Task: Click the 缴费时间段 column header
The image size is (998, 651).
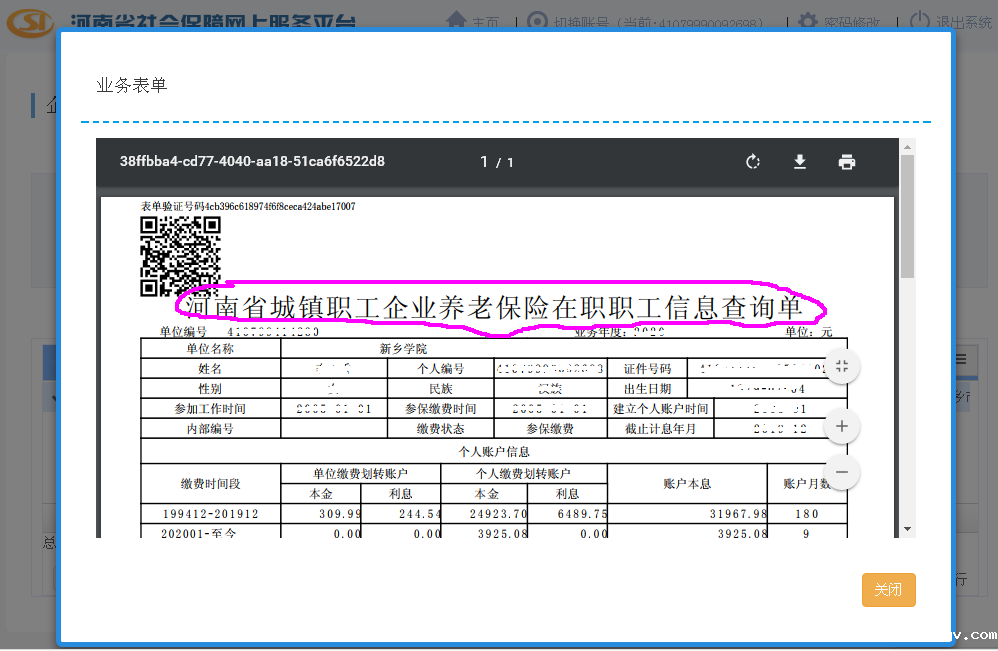Action: (x=210, y=484)
